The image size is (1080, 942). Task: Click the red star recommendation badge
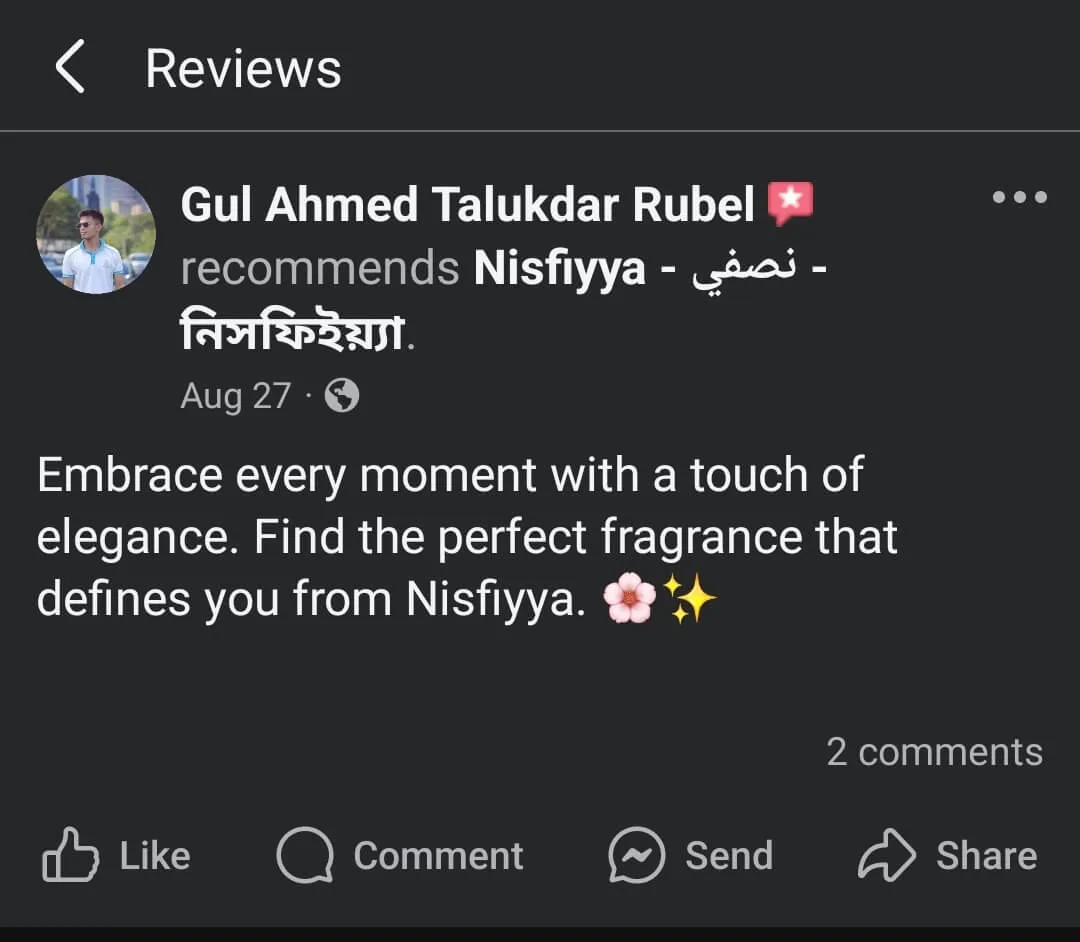point(790,205)
